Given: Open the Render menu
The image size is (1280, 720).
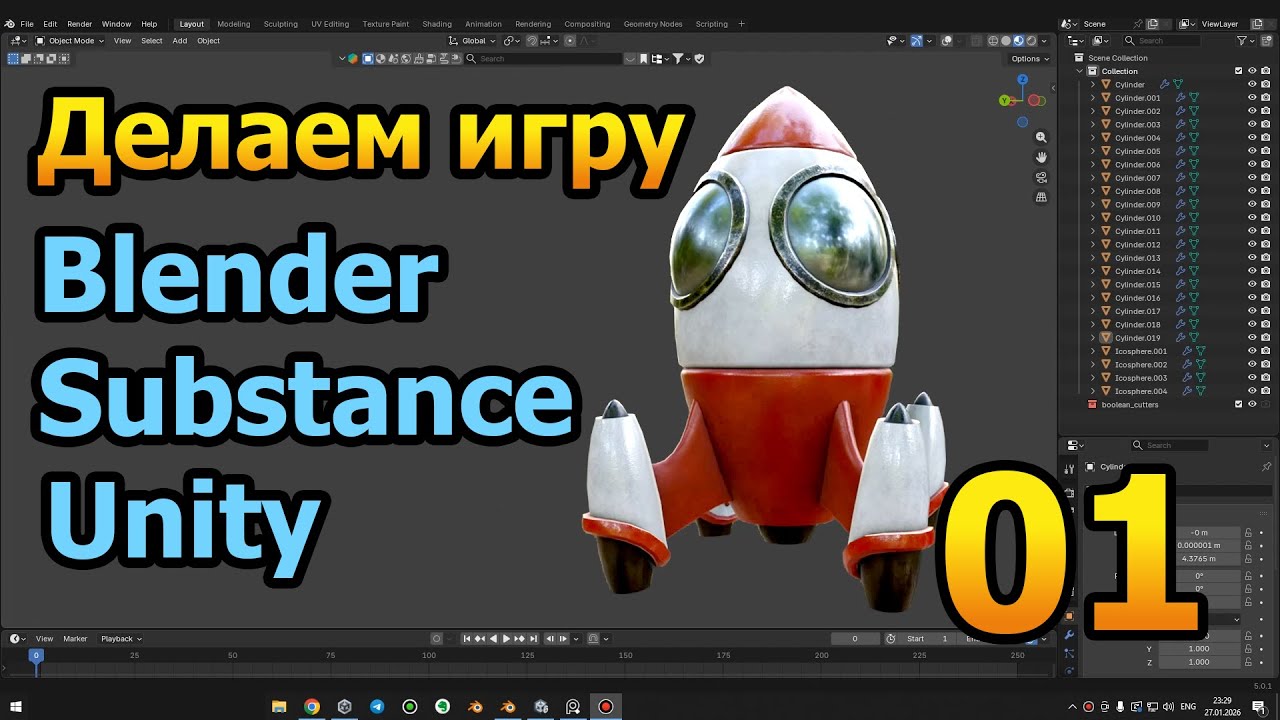Looking at the screenshot, I should point(79,24).
